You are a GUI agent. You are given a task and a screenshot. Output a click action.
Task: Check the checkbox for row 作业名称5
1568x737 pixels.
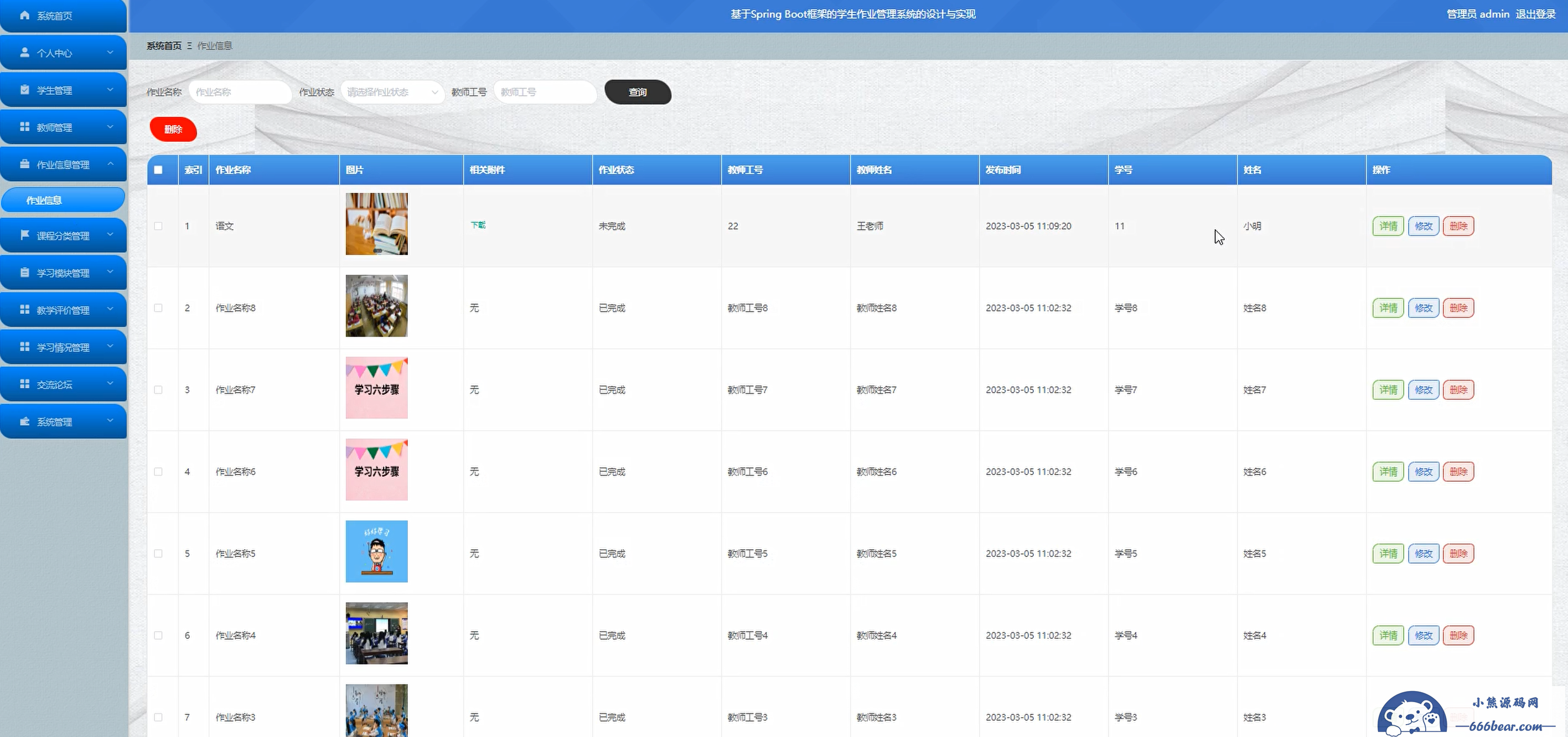click(x=158, y=554)
